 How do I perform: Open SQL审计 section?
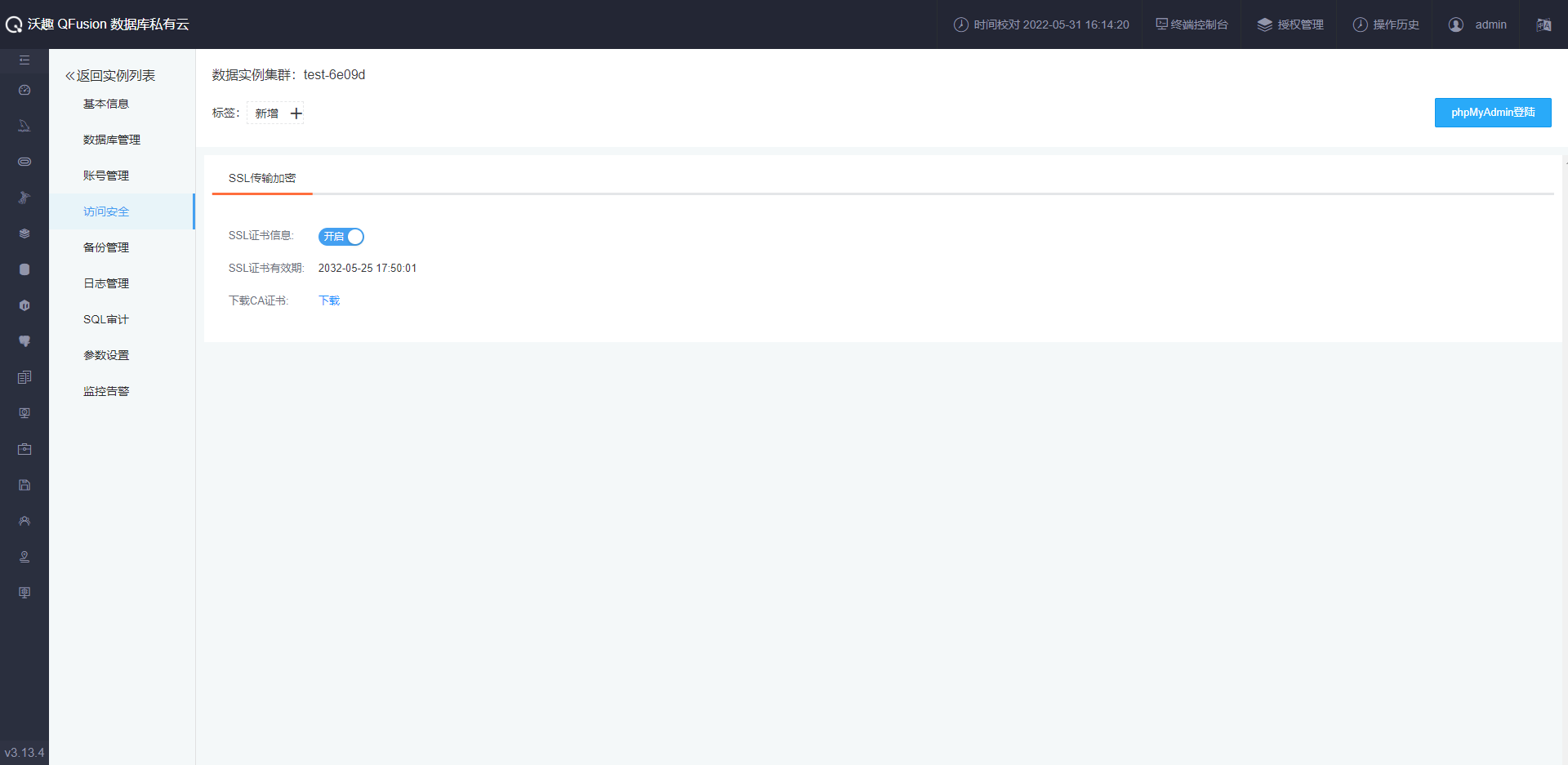[x=106, y=319]
